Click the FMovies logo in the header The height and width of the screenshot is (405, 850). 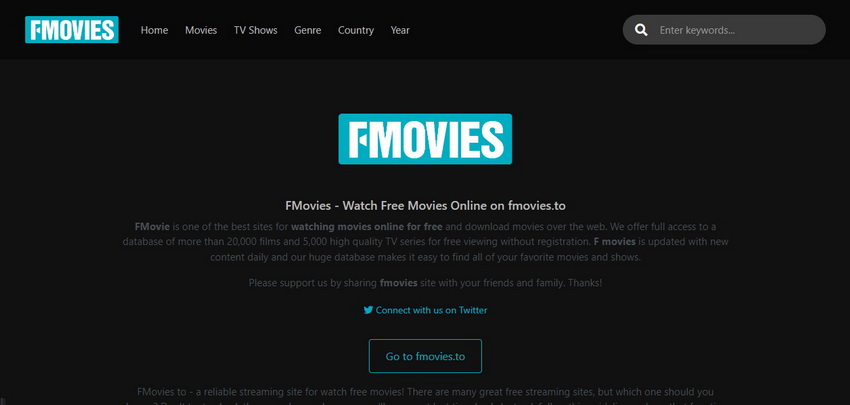coord(72,30)
